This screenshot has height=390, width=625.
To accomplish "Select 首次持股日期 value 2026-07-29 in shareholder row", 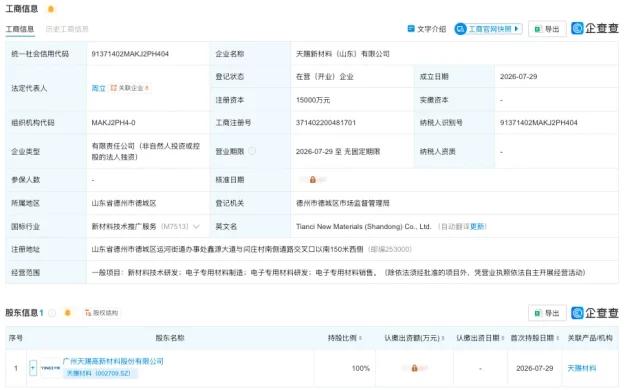I will click(x=535, y=368).
